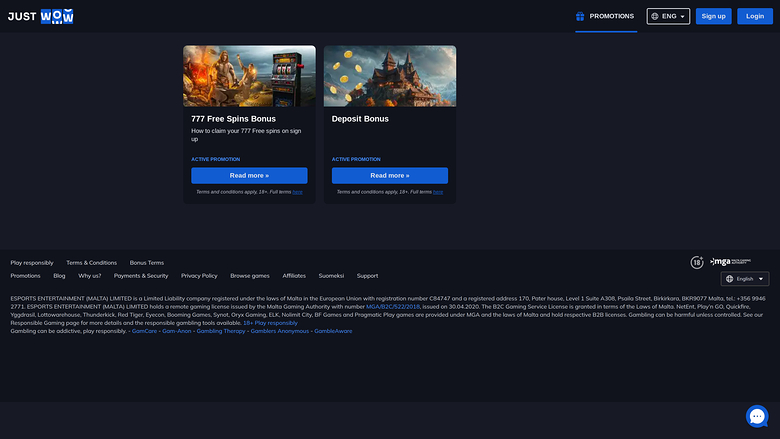The width and height of the screenshot is (780, 439).
Task: Click the 18+ age restriction icon
Action: pos(697,262)
